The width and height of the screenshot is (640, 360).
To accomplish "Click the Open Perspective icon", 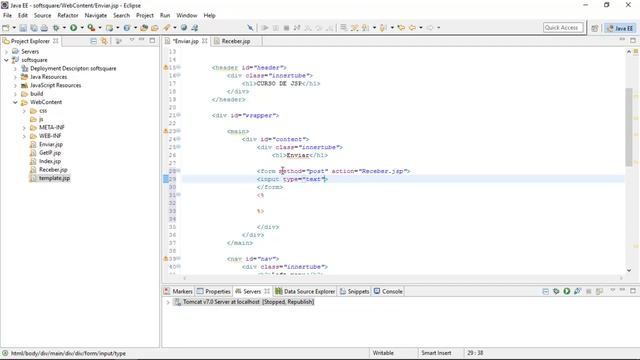I will 595,28.
